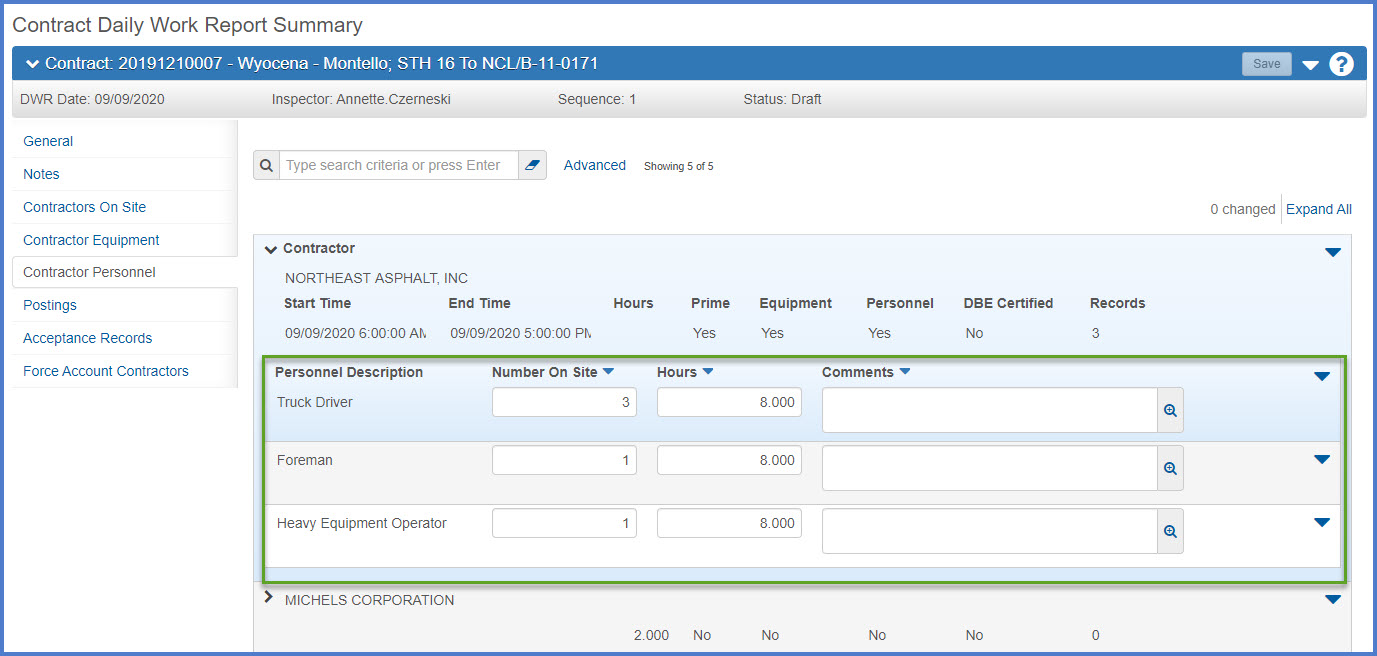Click the search magnifier icon
1377x656 pixels.
(x=266, y=166)
